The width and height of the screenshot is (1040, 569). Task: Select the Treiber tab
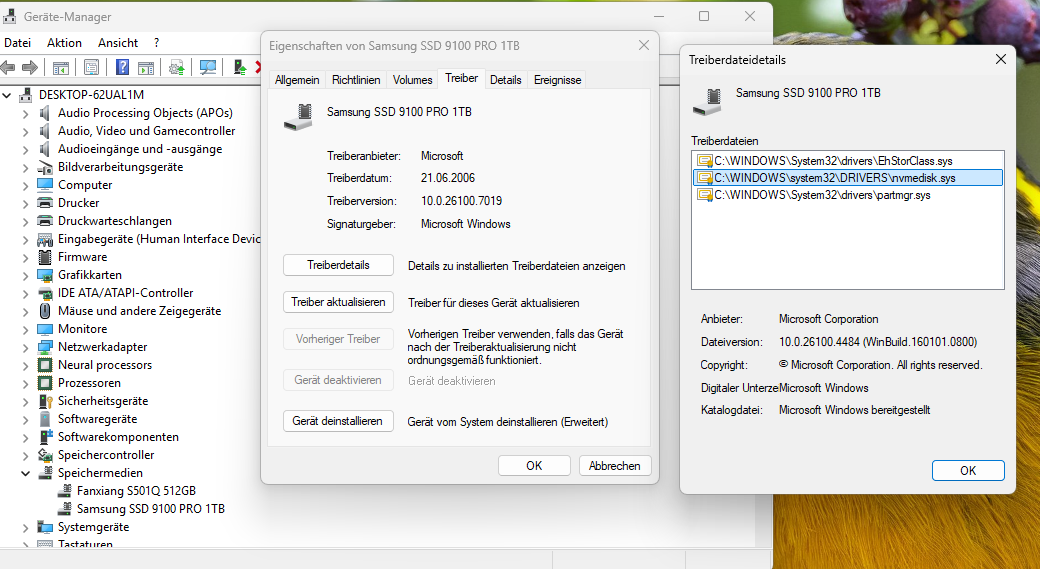(462, 78)
